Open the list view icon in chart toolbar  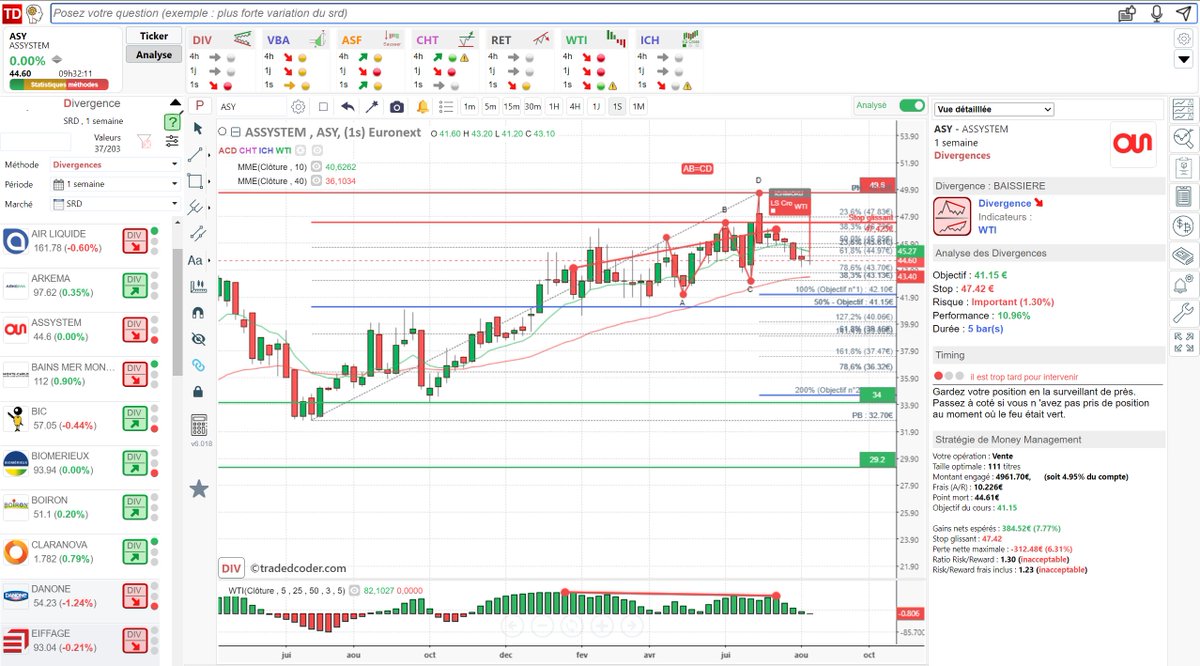446,107
